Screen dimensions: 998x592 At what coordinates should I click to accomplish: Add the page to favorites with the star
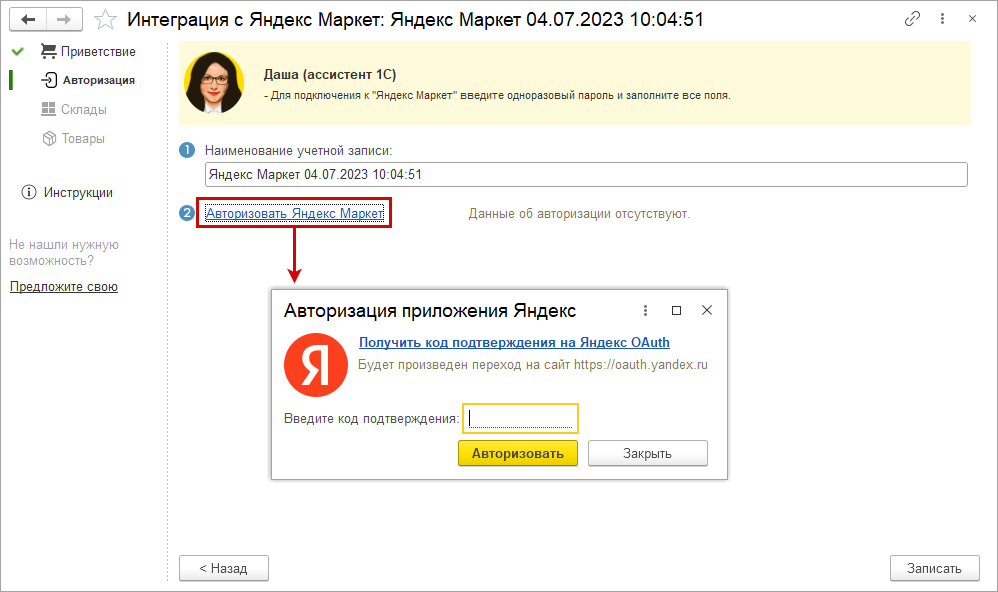tap(105, 20)
